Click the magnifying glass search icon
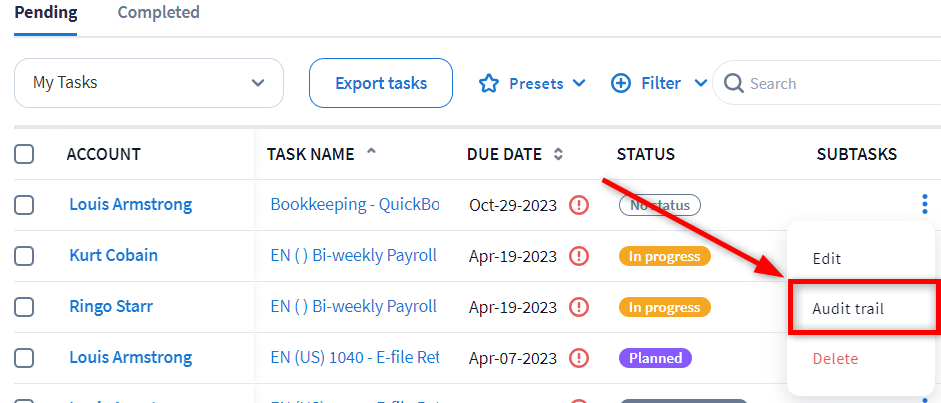Image resolution: width=941 pixels, height=403 pixels. (734, 84)
